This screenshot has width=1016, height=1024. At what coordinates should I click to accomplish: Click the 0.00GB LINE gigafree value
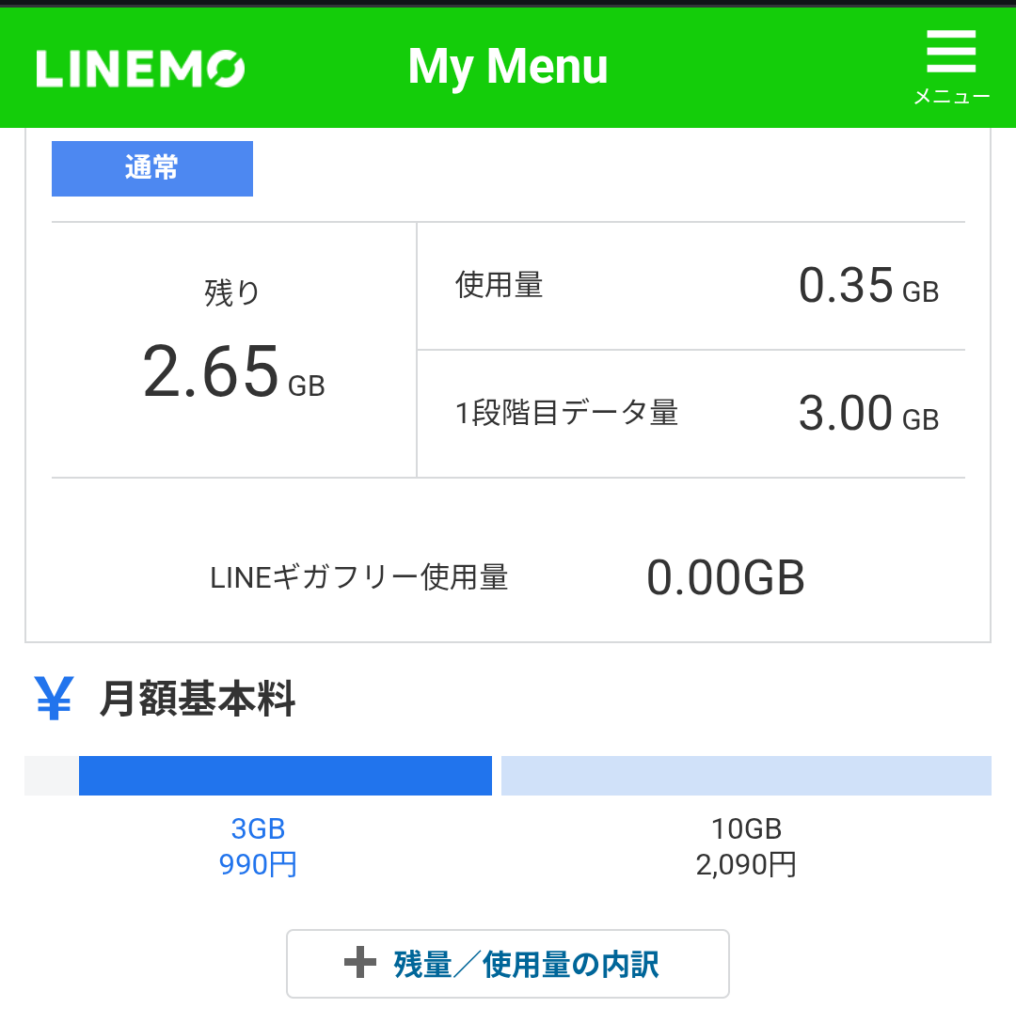(725, 578)
